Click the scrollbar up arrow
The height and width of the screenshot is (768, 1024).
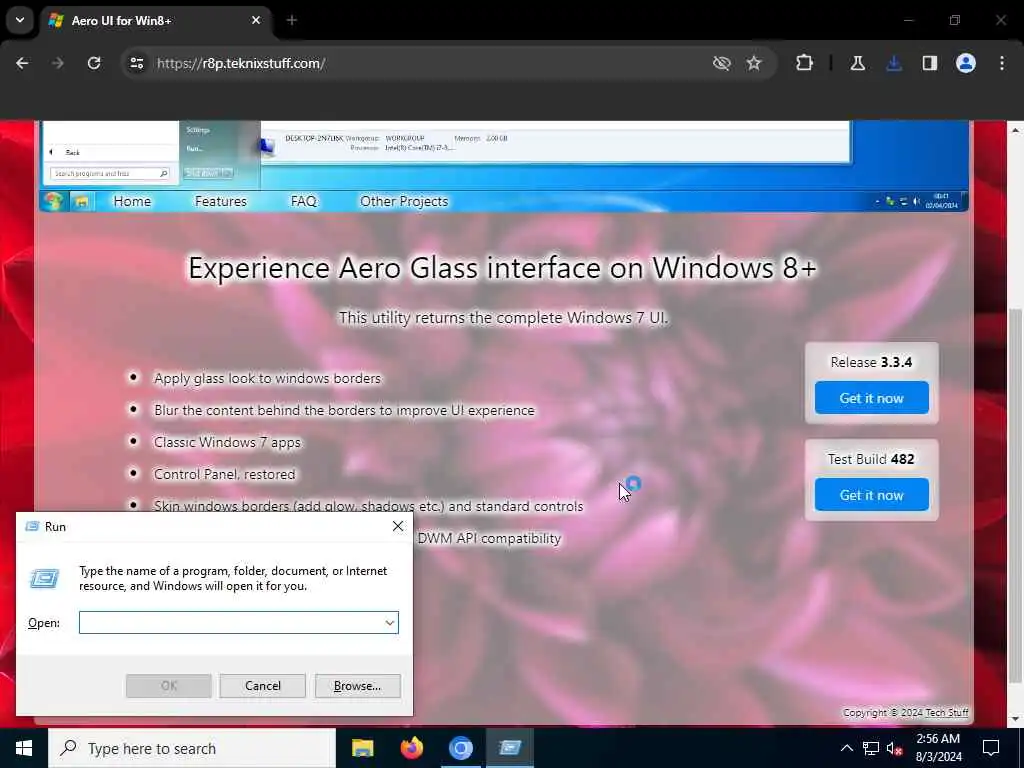1015,131
